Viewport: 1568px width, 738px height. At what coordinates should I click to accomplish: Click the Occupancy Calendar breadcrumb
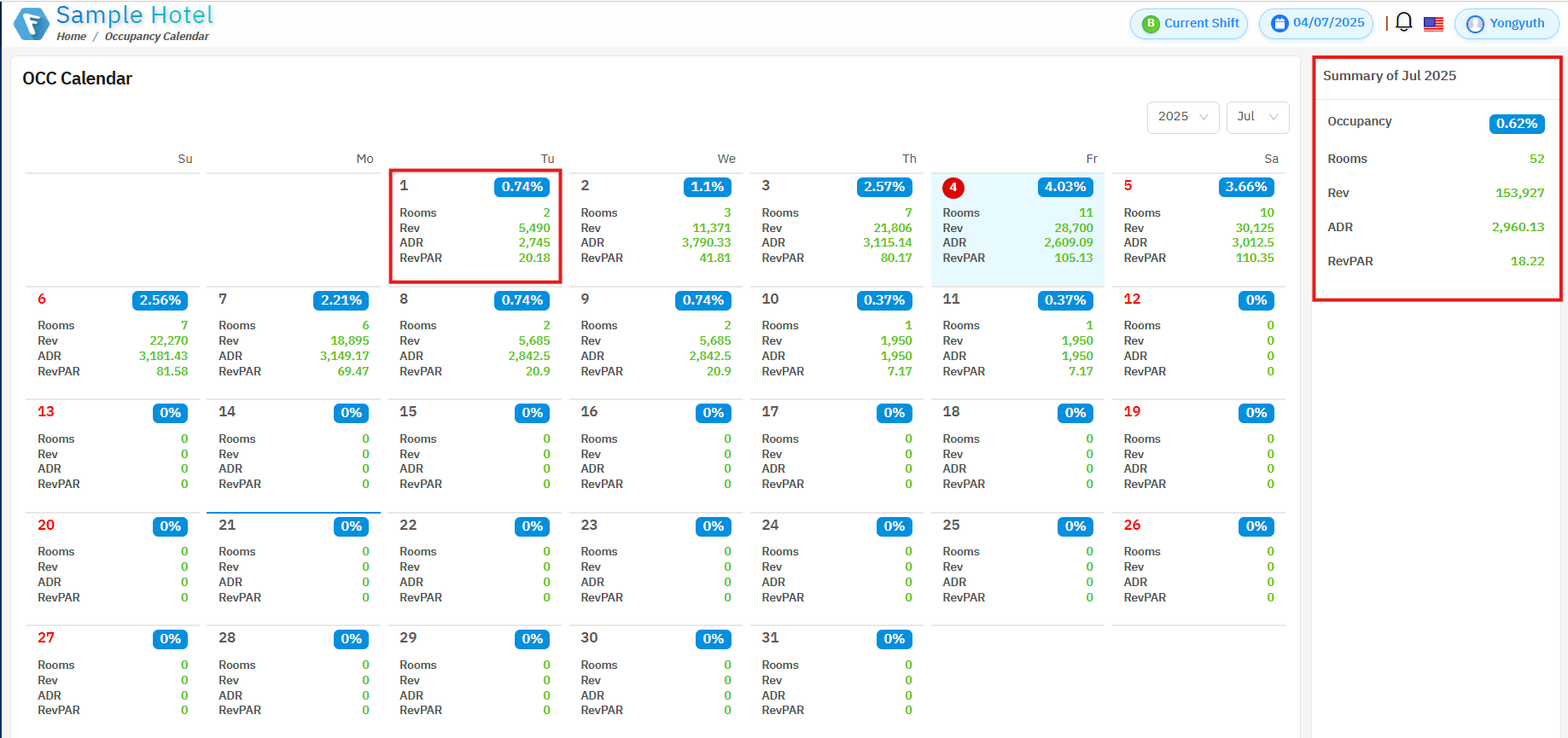pyautogui.click(x=156, y=37)
